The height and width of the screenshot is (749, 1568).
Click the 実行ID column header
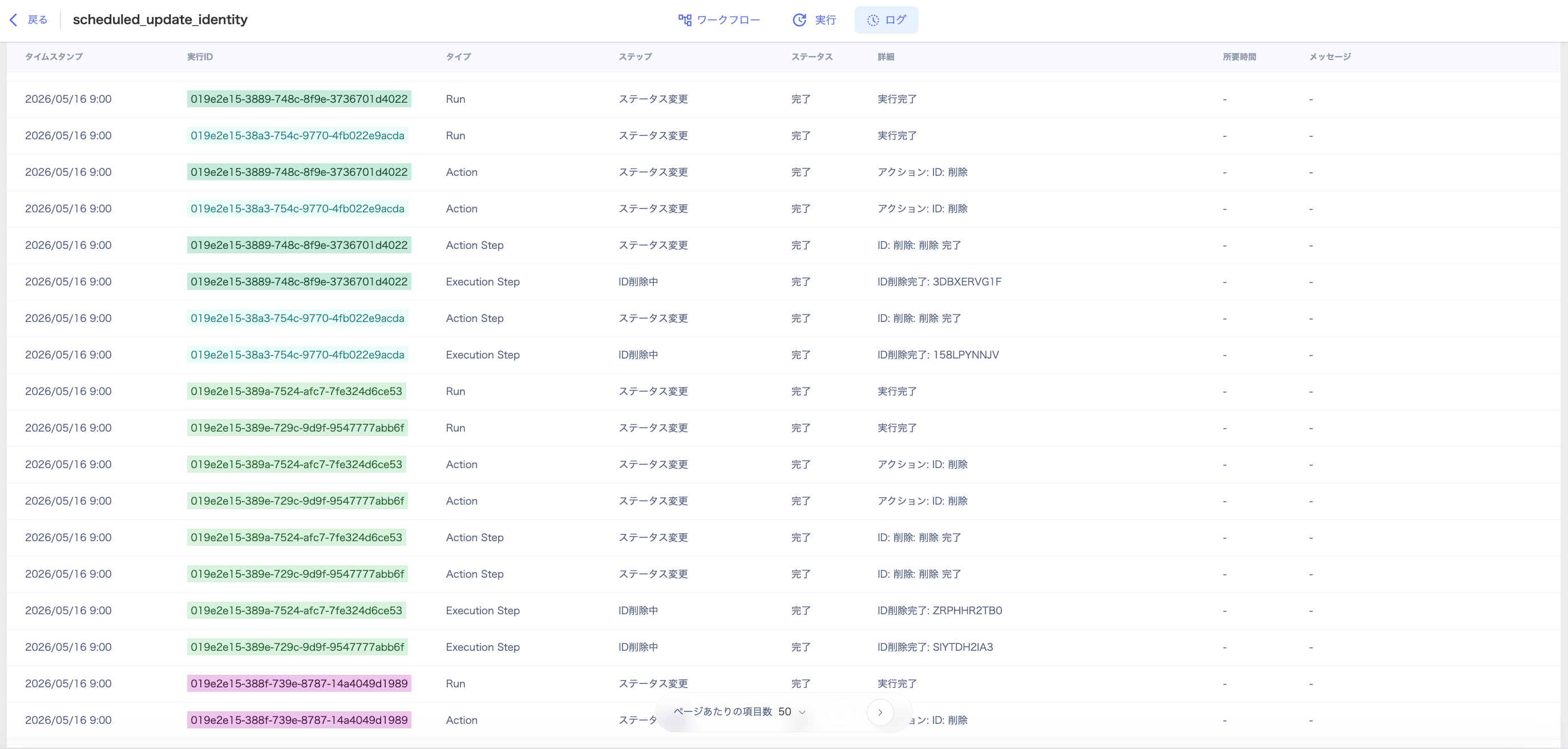[x=200, y=57]
